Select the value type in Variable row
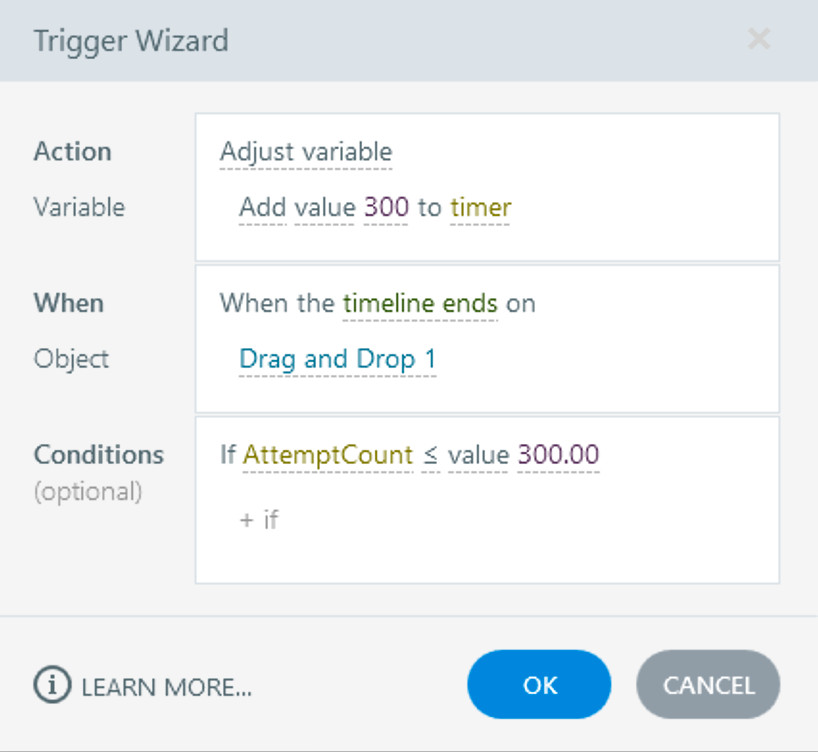Screen dimensions: 818x752 324,207
